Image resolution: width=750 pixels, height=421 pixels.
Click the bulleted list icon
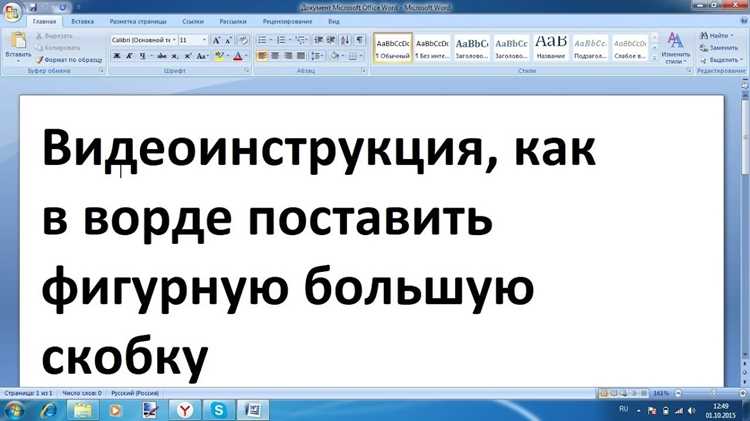262,40
